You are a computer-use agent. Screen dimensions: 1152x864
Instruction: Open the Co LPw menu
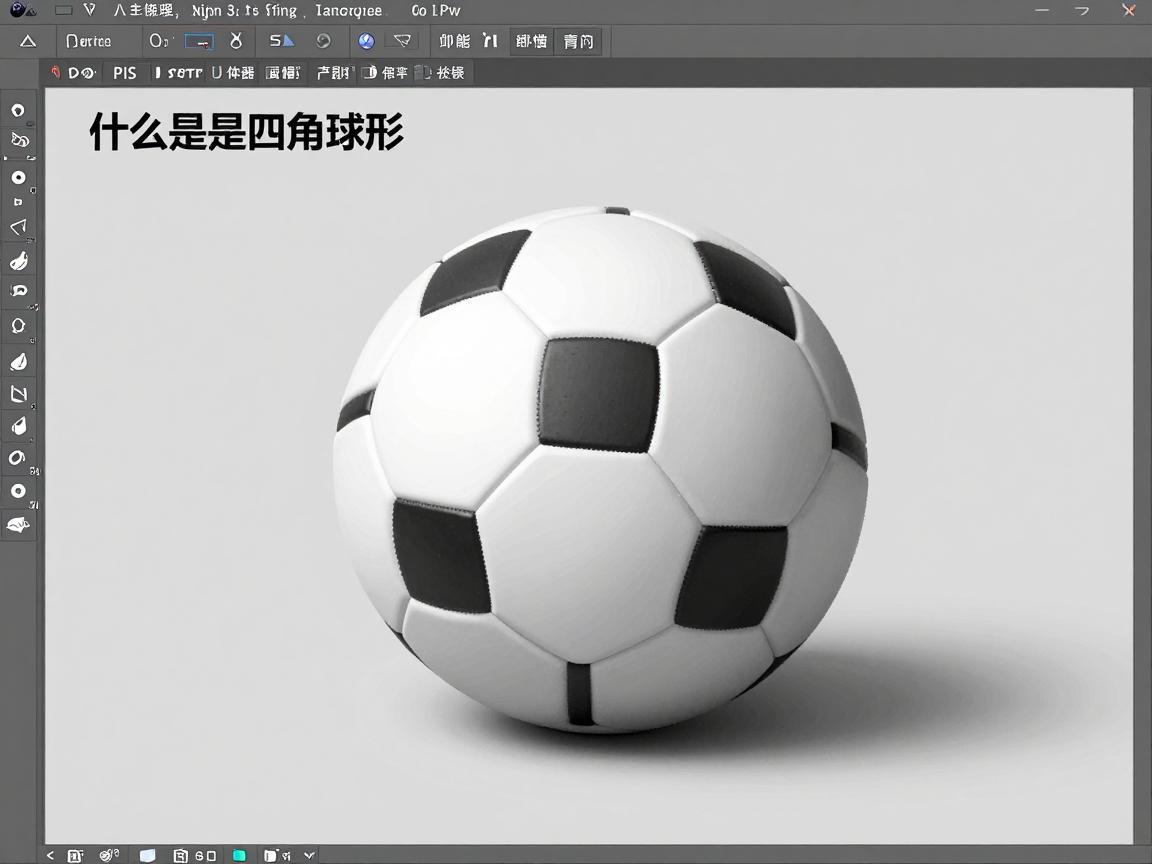pos(435,11)
